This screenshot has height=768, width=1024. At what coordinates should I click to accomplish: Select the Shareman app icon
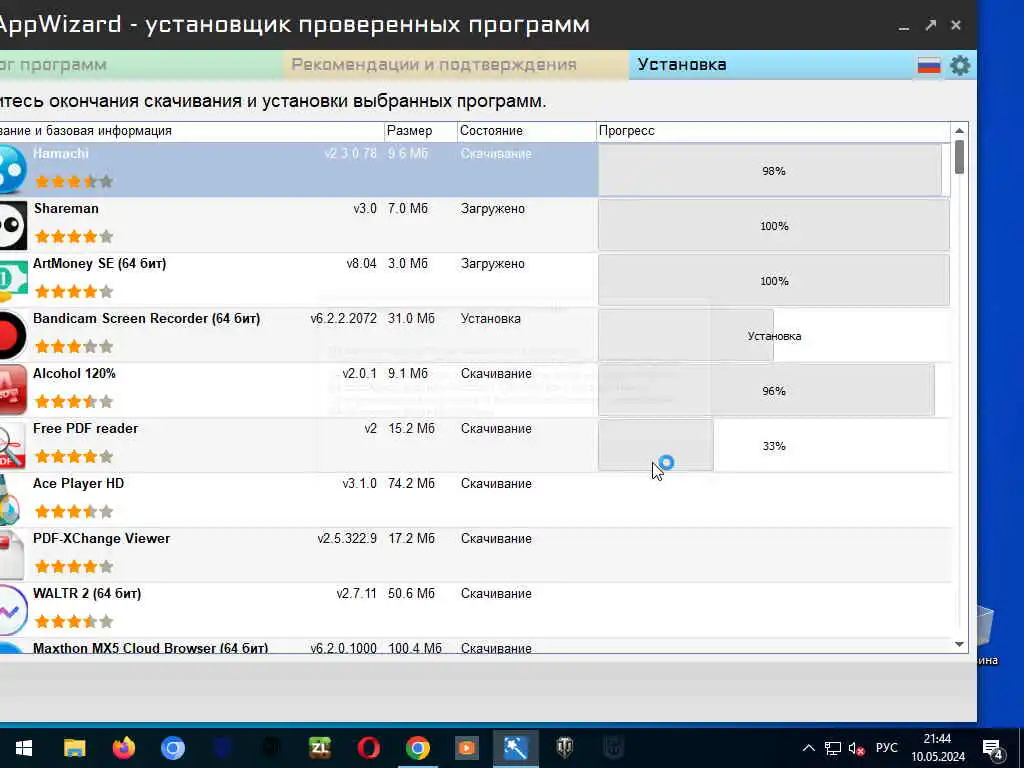13,225
